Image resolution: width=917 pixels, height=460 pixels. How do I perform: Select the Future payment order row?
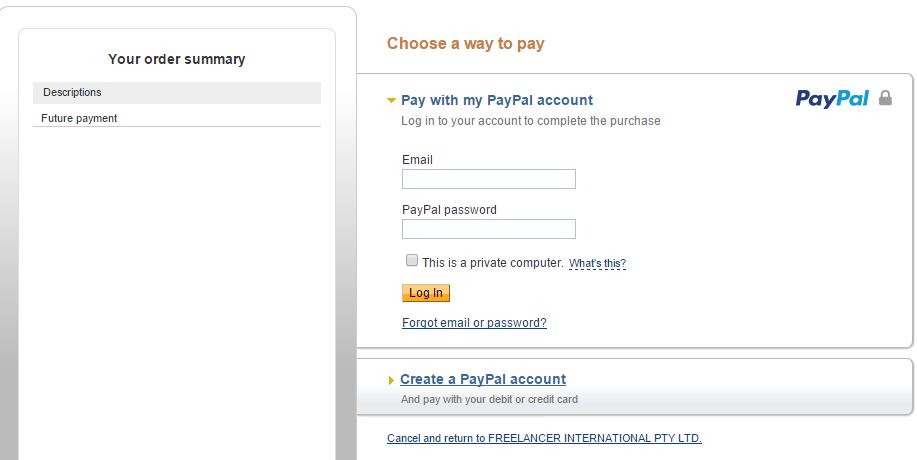[x=79, y=118]
